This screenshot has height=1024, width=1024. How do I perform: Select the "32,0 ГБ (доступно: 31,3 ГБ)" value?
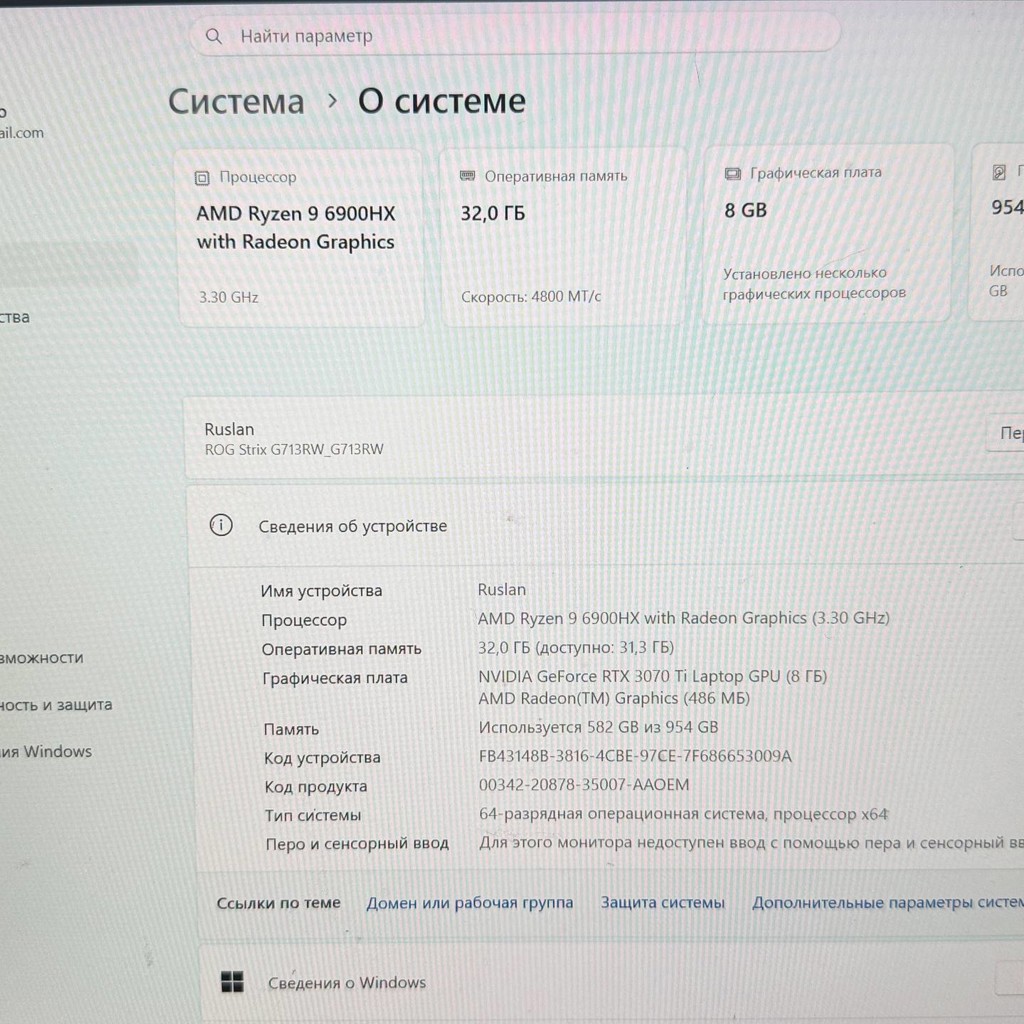tap(575, 648)
